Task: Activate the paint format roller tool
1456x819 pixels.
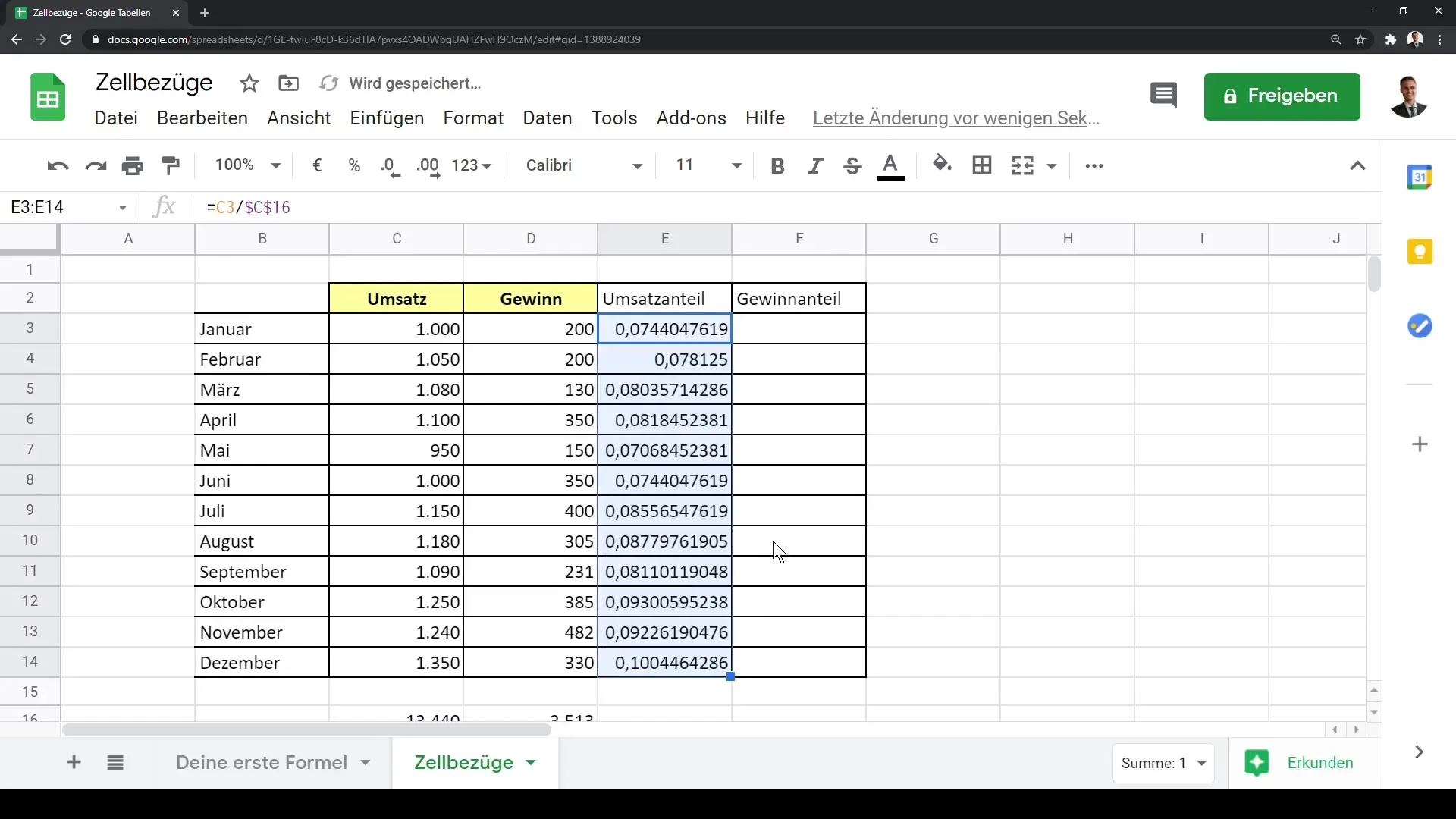Action: [171, 165]
